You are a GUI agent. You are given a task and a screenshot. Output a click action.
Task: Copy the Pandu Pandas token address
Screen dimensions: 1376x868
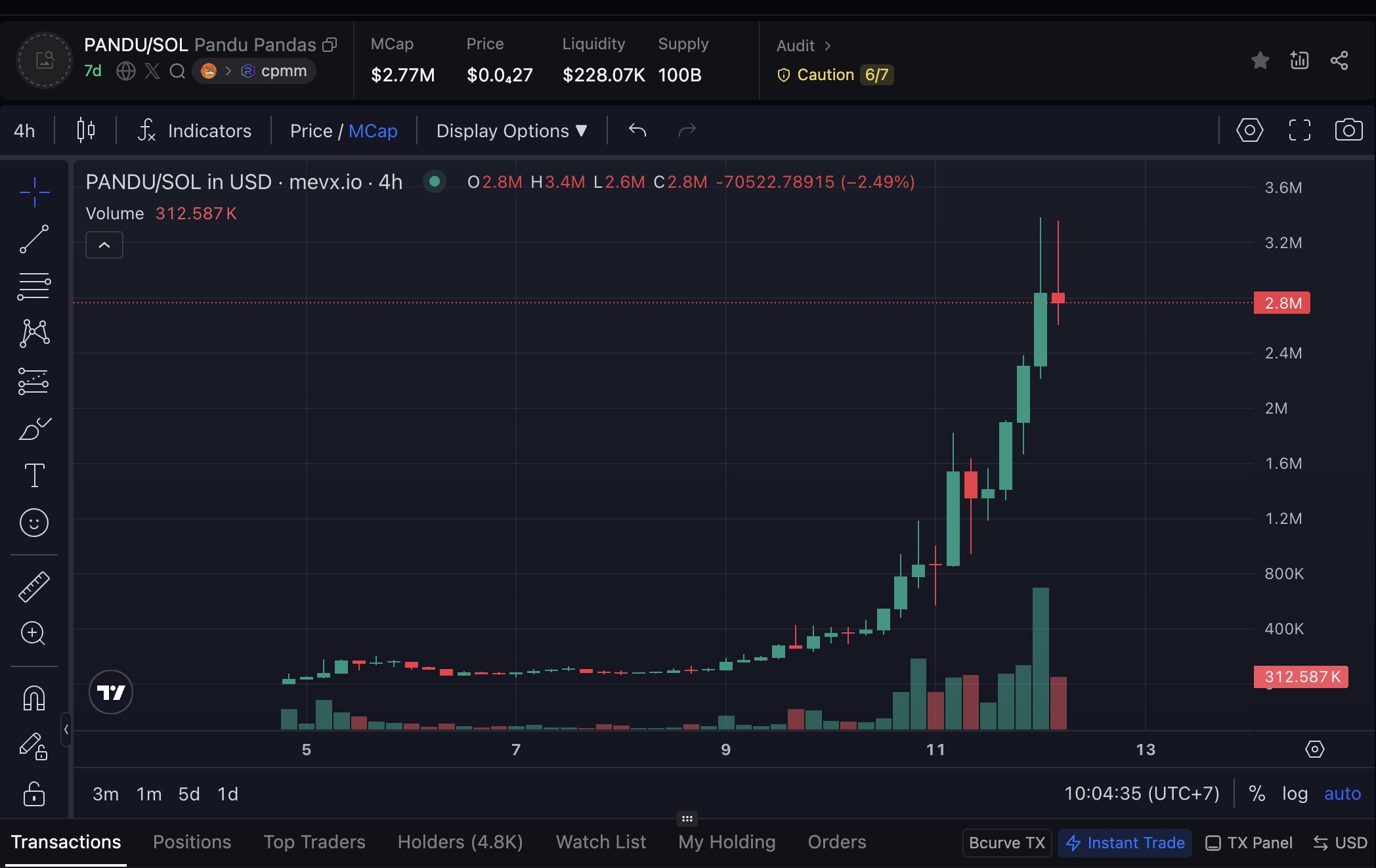[330, 45]
